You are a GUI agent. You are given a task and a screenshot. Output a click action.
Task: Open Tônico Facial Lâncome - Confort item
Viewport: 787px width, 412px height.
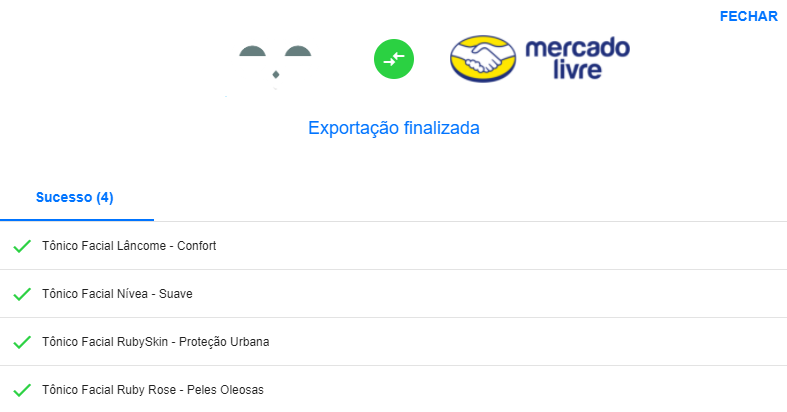tap(129, 246)
